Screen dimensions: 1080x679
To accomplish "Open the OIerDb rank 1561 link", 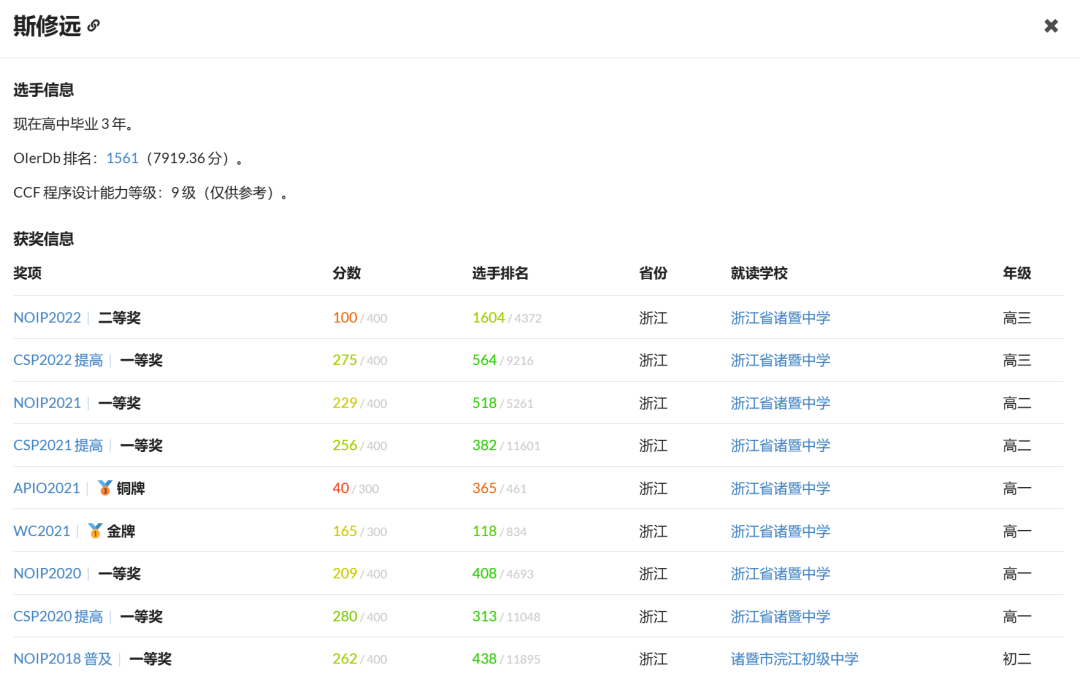I will 122,158.
